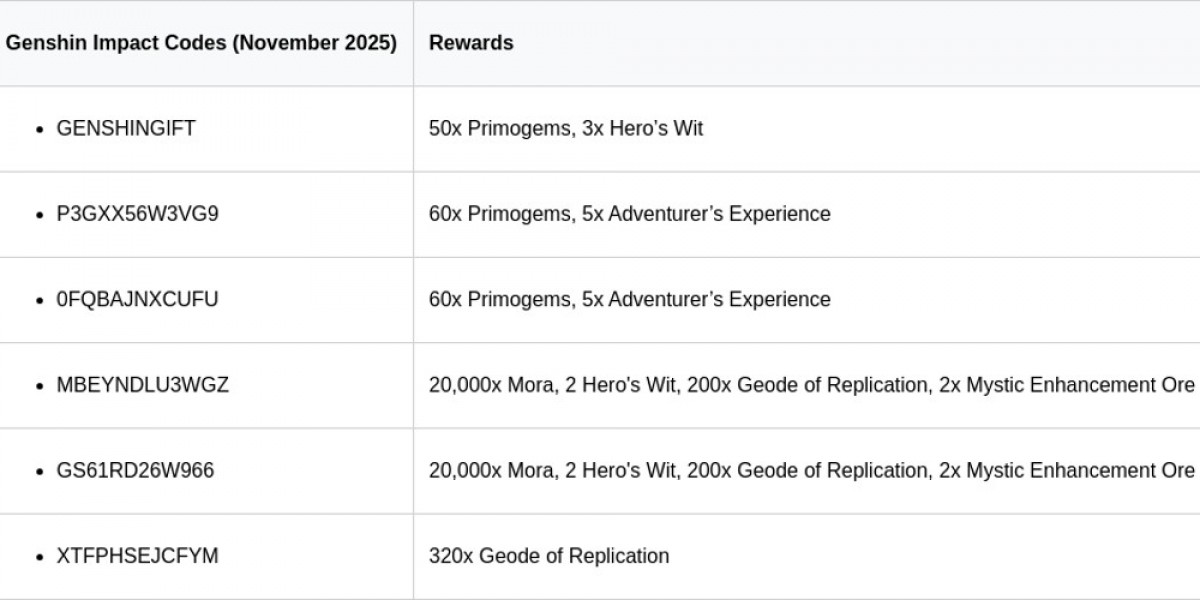The width and height of the screenshot is (1200, 600).
Task: Click the GS61RD26W966 code
Action: 135,470
